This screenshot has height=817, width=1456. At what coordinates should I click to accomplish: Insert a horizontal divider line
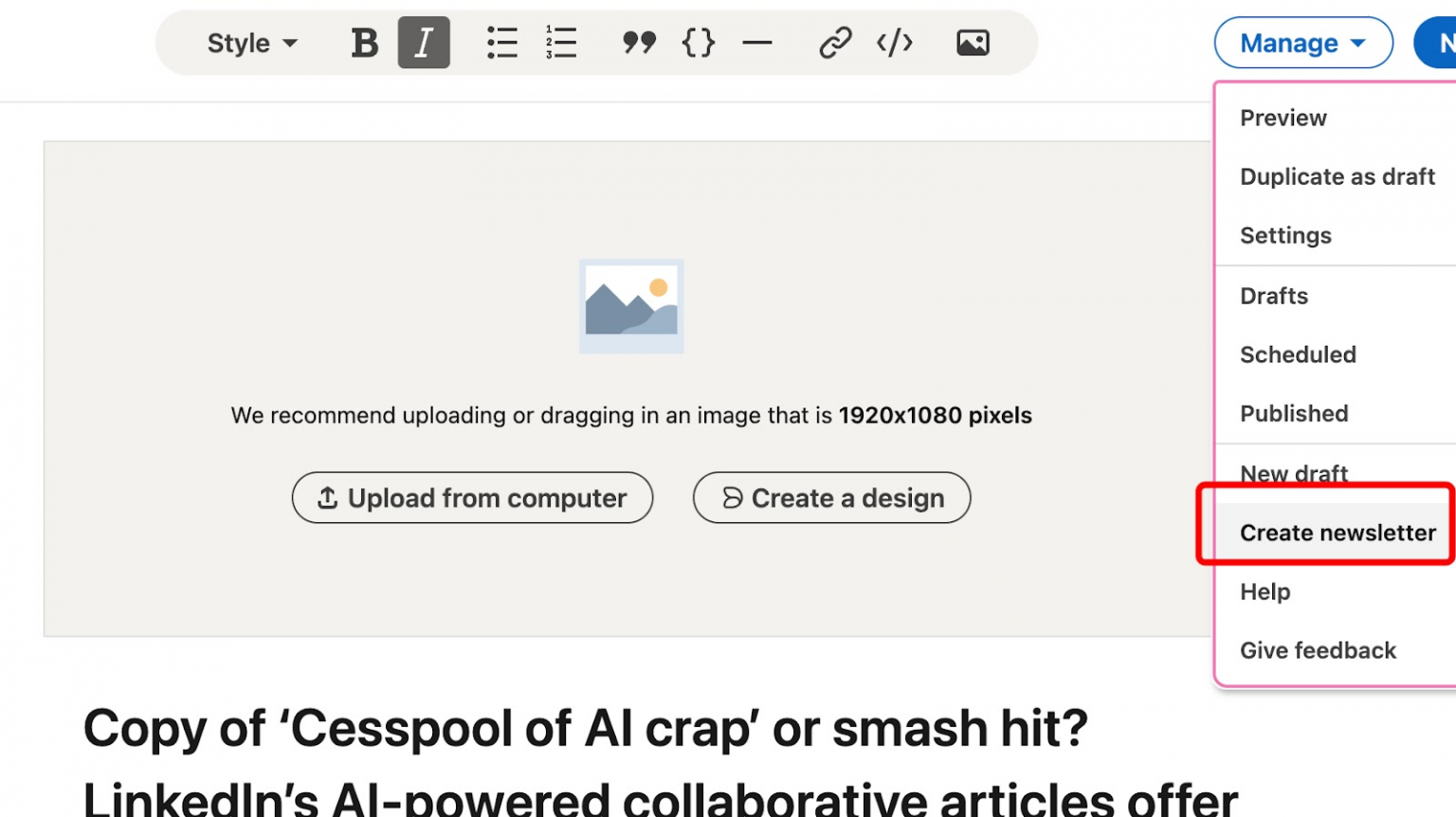click(x=757, y=42)
